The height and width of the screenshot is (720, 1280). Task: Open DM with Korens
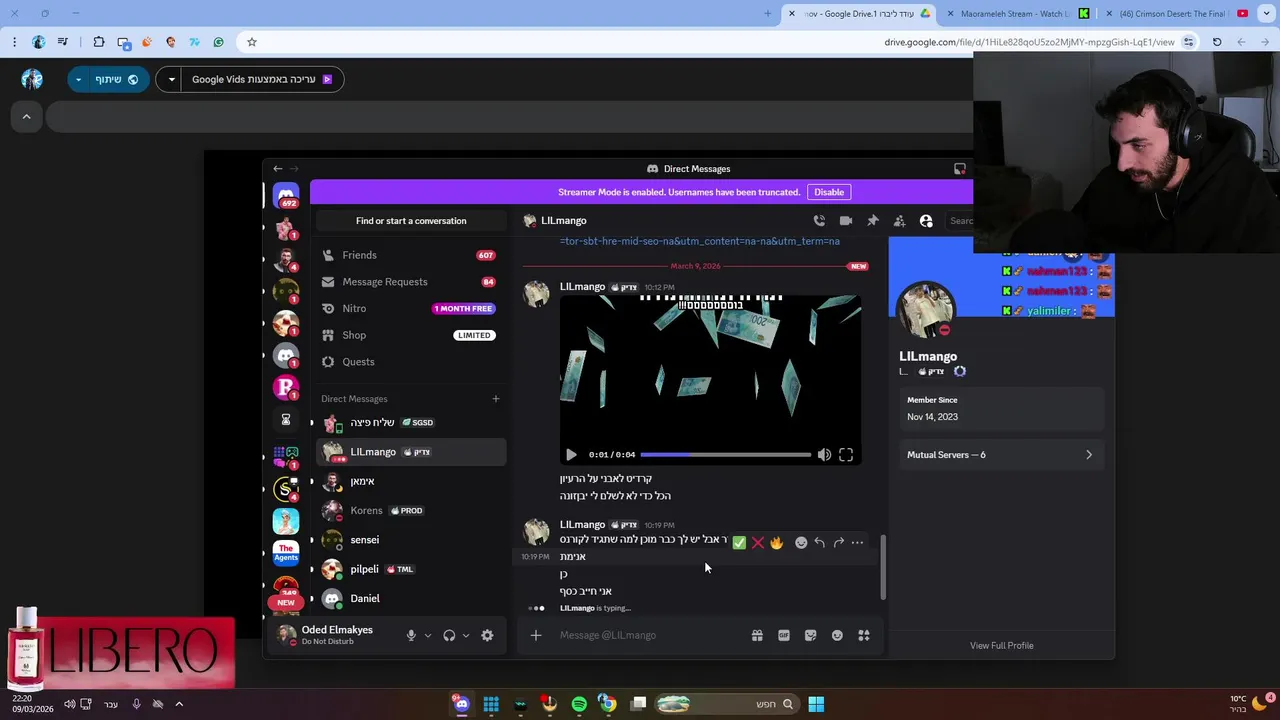[411, 511]
